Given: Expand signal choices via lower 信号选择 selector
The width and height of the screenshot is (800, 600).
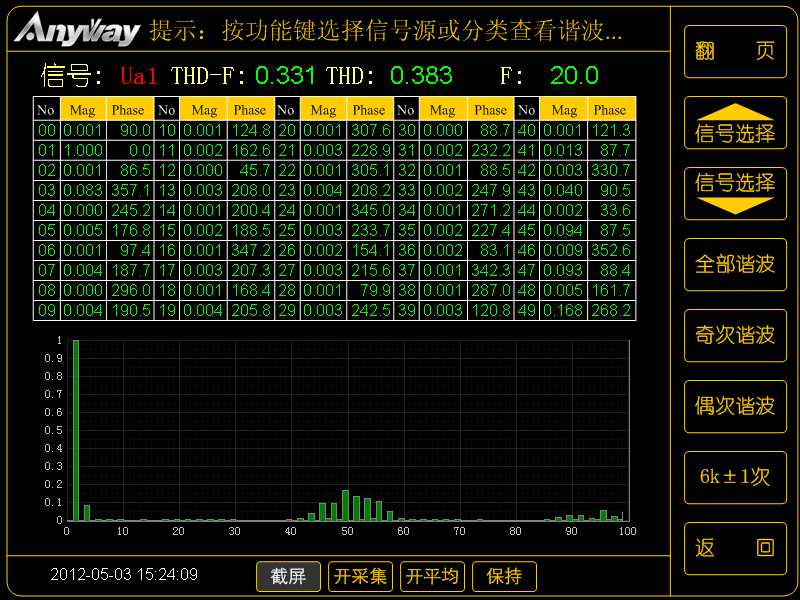Looking at the screenshot, I should pos(735,191).
